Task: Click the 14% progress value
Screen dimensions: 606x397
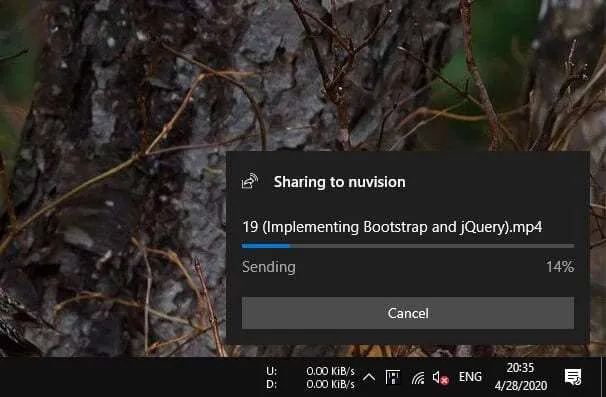Action: coord(560,266)
